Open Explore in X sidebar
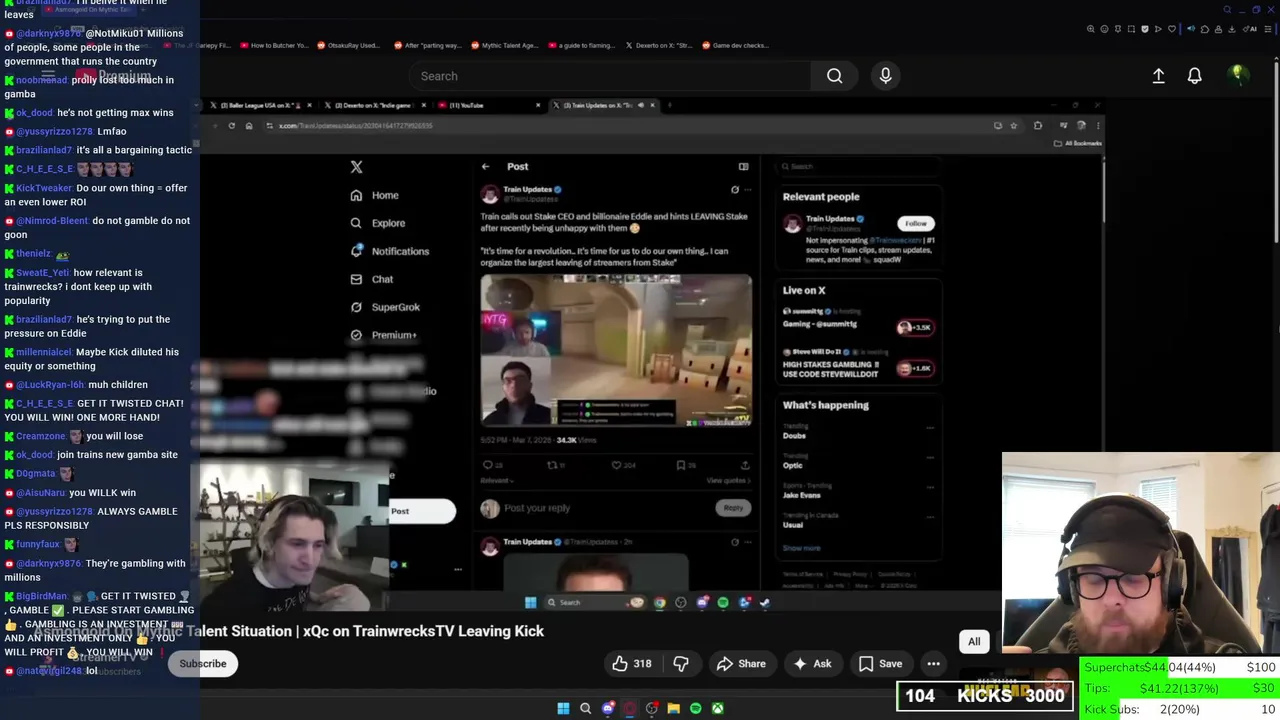This screenshot has height=720, width=1280. coord(378,223)
